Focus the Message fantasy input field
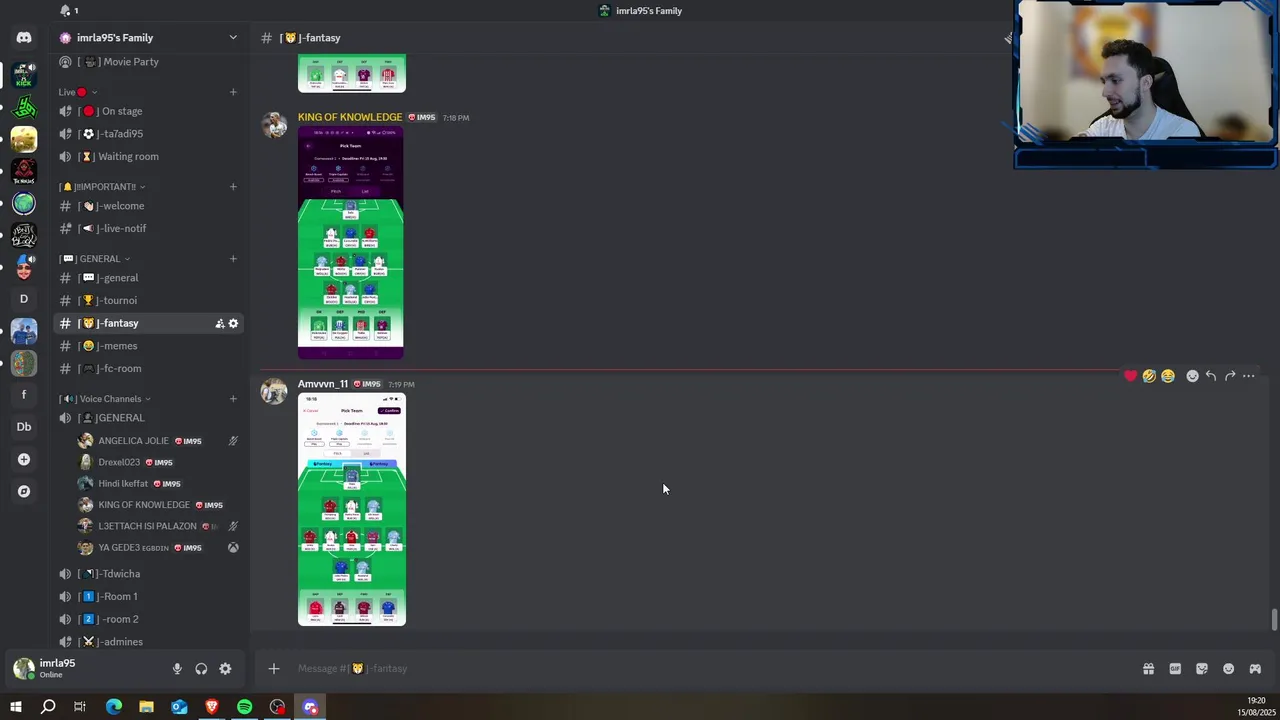This screenshot has width=1280, height=720. [x=710, y=669]
